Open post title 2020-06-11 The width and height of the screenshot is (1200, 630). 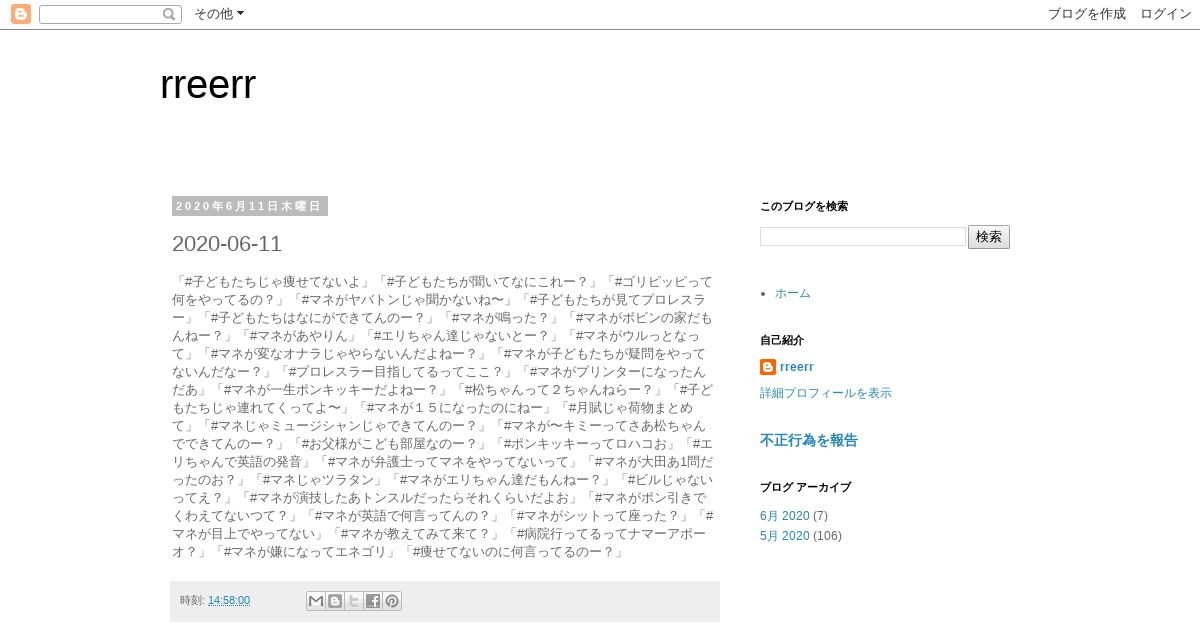pyautogui.click(x=227, y=244)
